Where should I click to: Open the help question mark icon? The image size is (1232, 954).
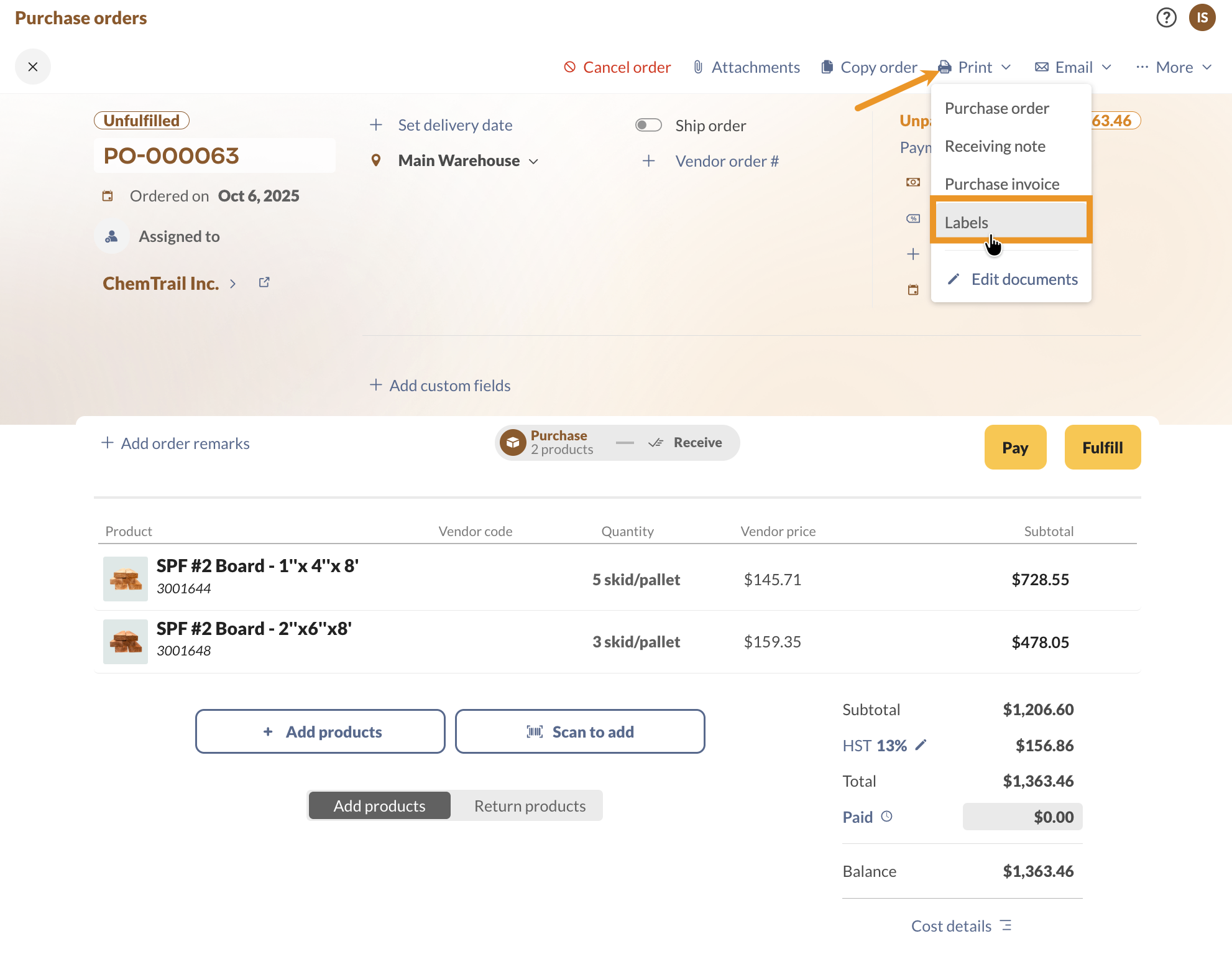[1166, 17]
